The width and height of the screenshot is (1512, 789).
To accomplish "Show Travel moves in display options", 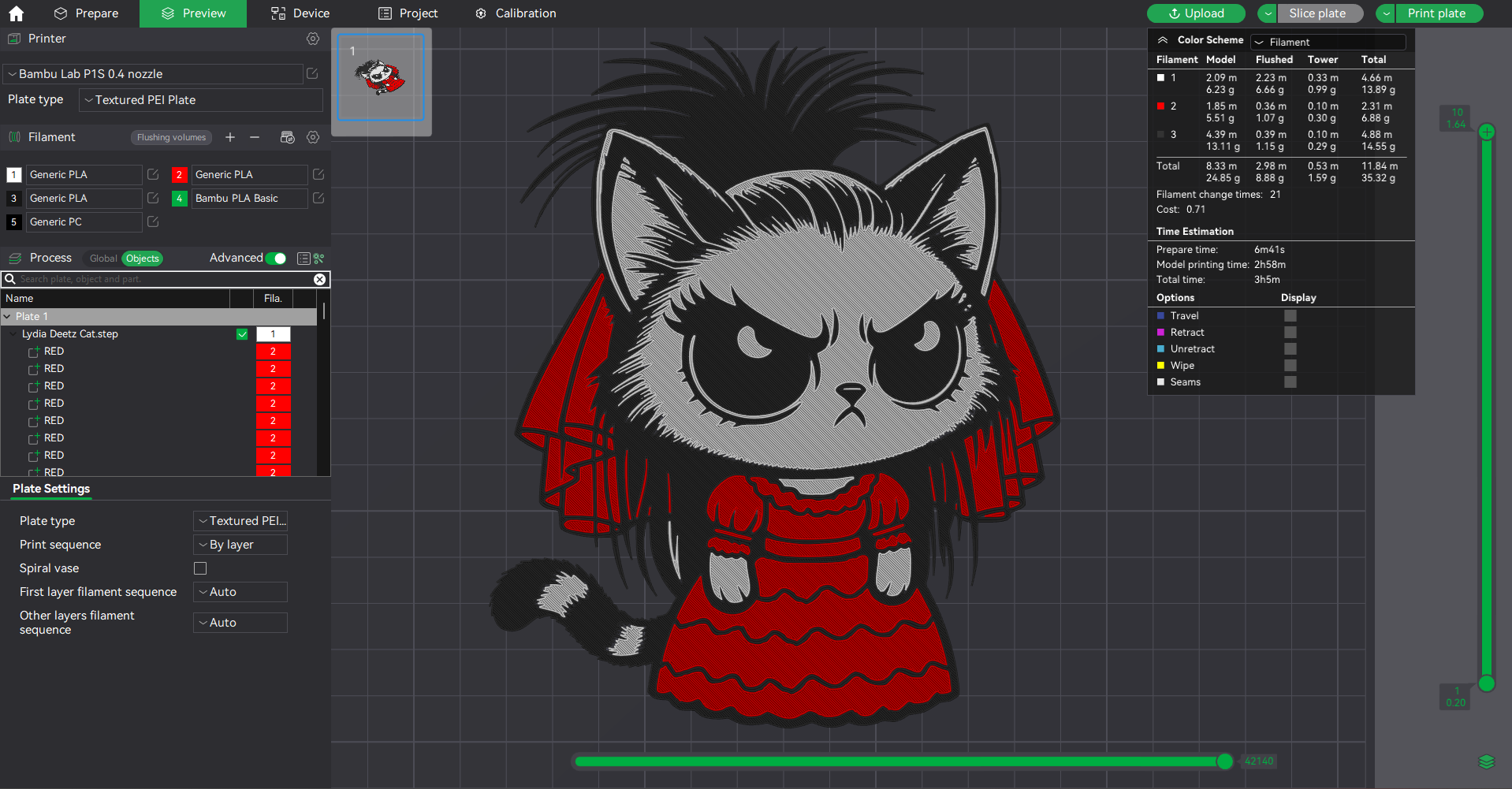I will coord(1290,315).
